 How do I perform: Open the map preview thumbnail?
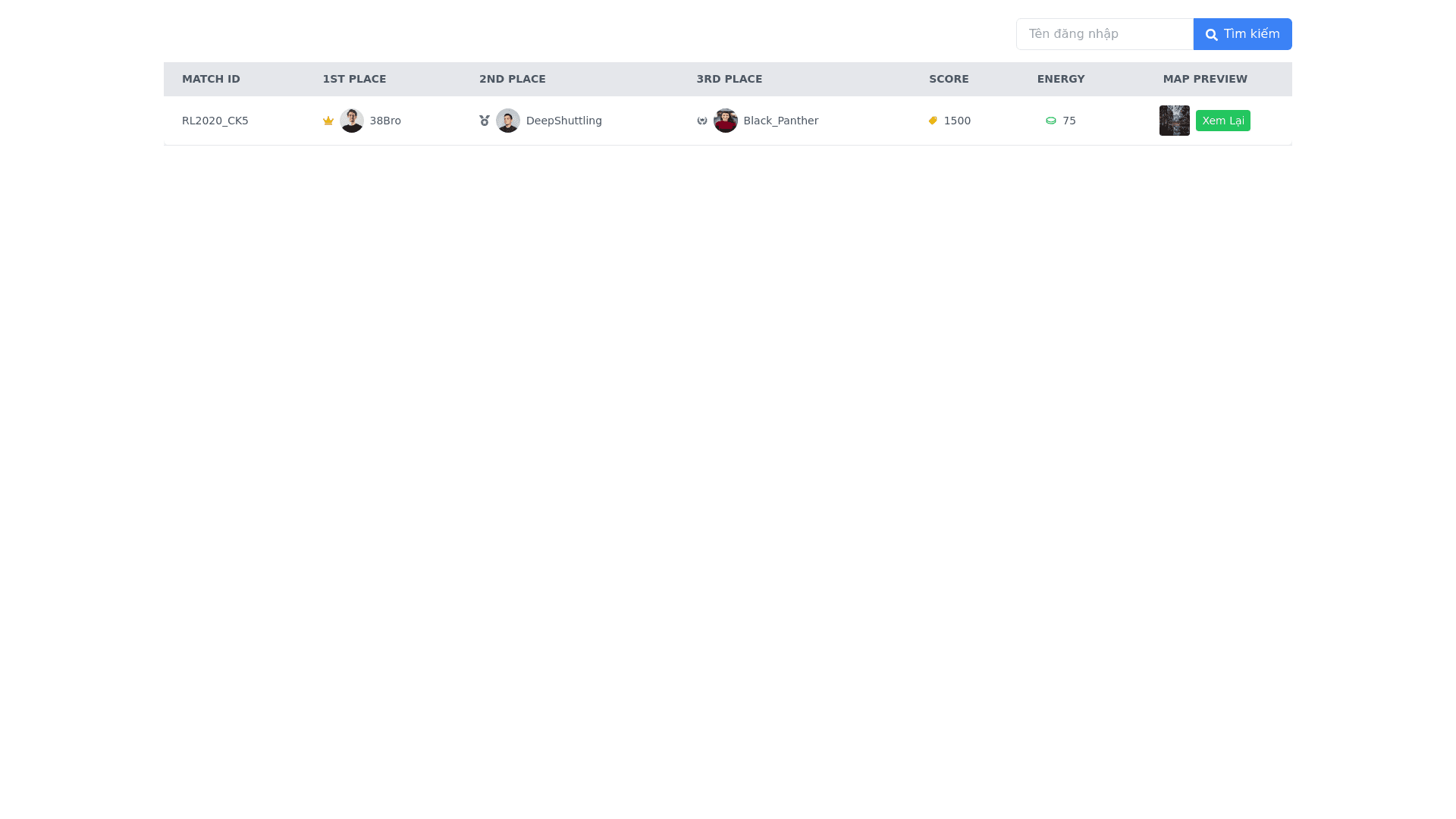coord(1174,121)
